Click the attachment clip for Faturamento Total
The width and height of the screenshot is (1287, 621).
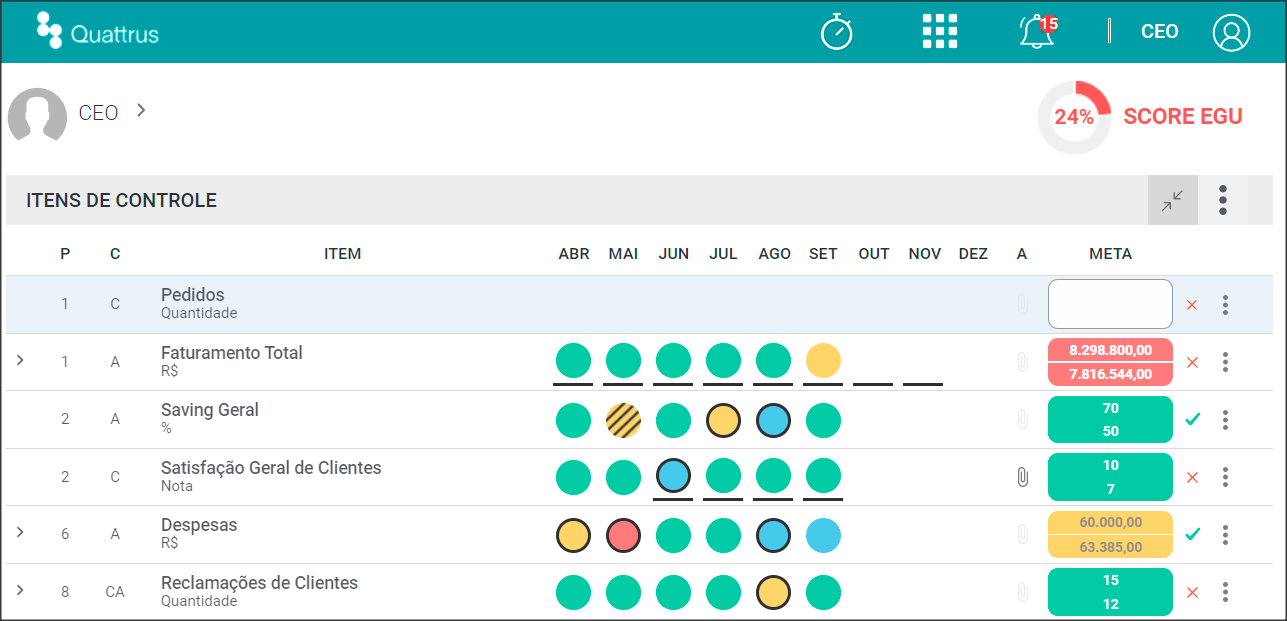1022,362
